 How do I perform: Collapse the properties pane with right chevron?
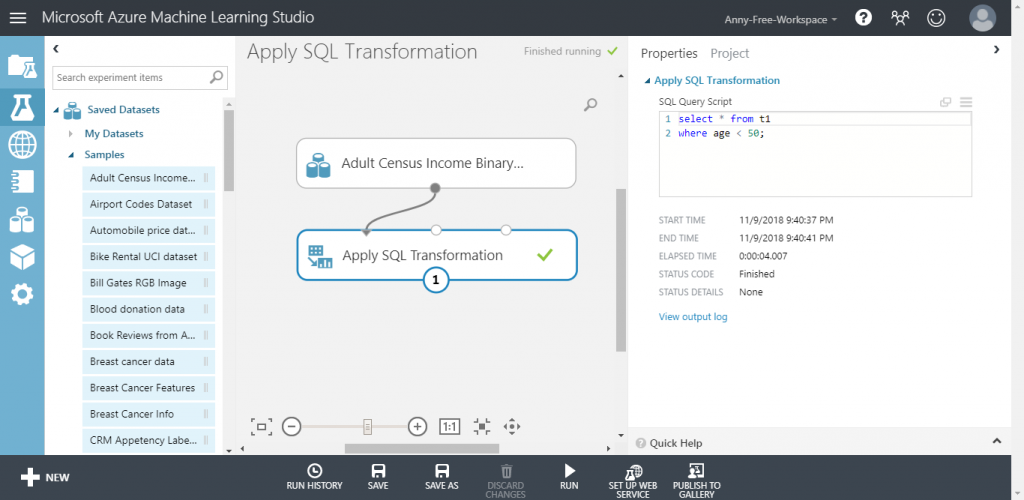coord(997,49)
